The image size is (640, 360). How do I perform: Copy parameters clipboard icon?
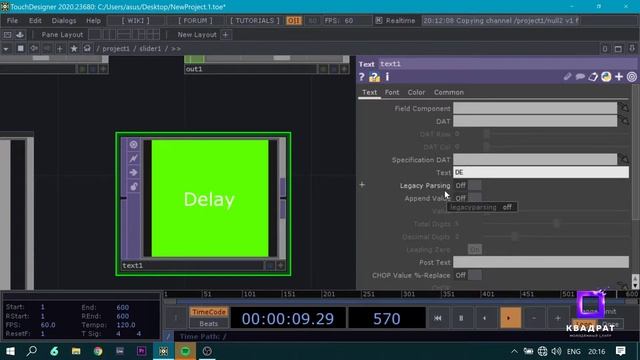593,77
